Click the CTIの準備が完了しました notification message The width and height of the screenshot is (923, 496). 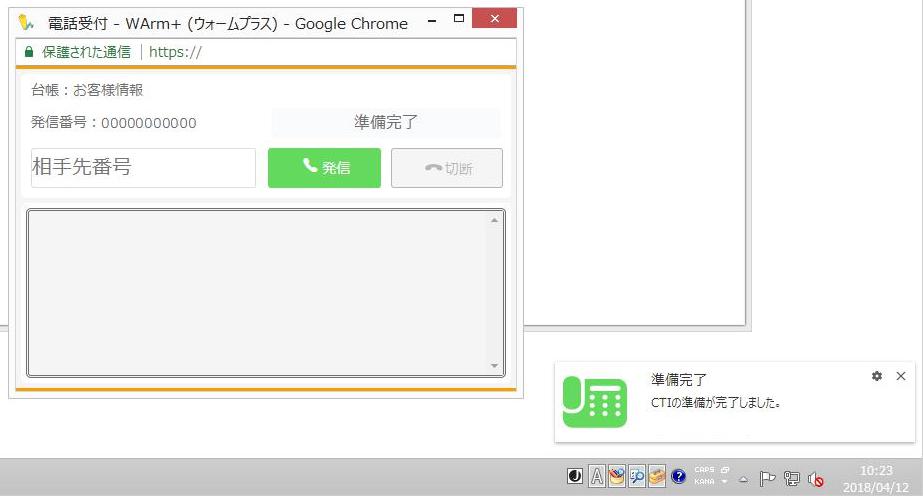716,403
